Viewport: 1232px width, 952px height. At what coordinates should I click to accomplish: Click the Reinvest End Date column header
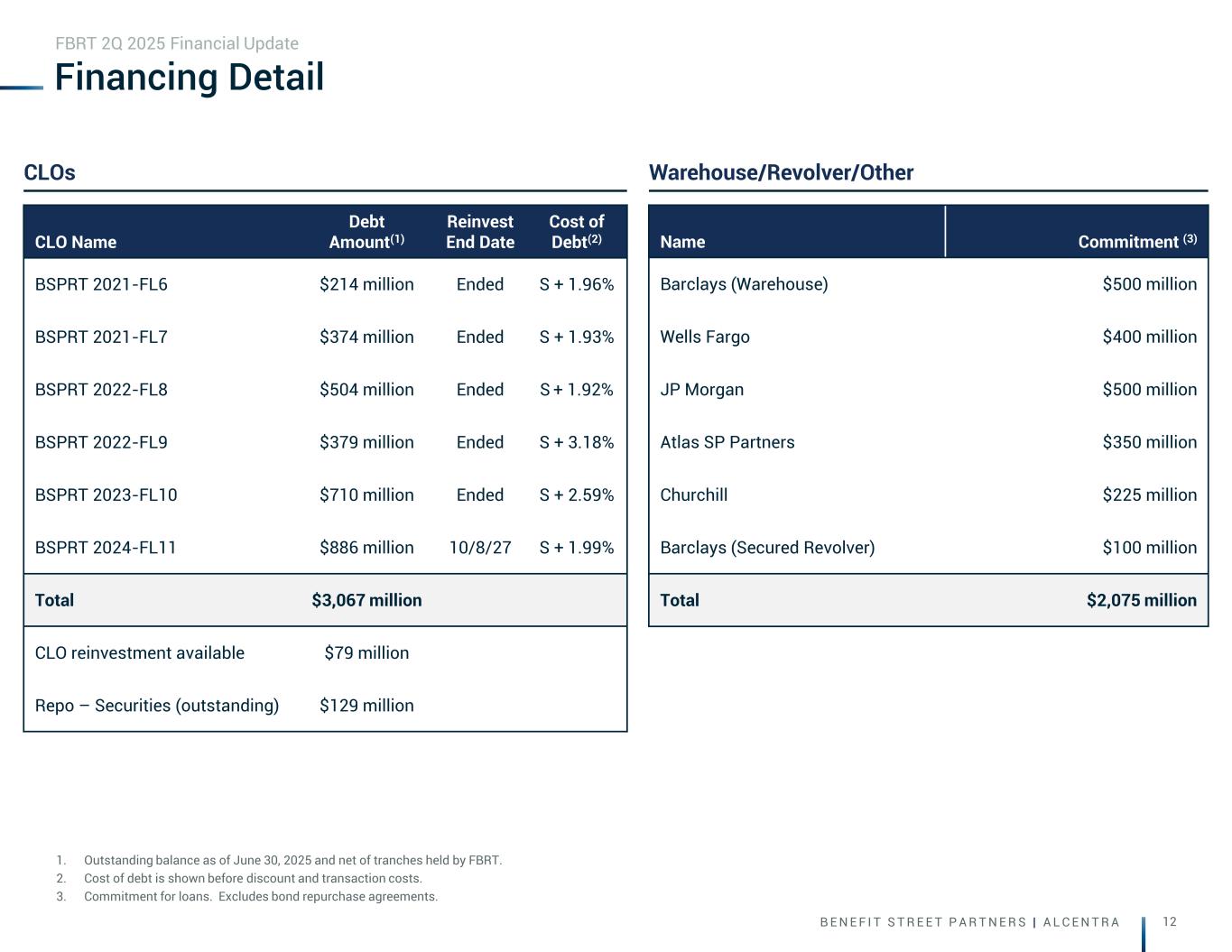point(480,232)
